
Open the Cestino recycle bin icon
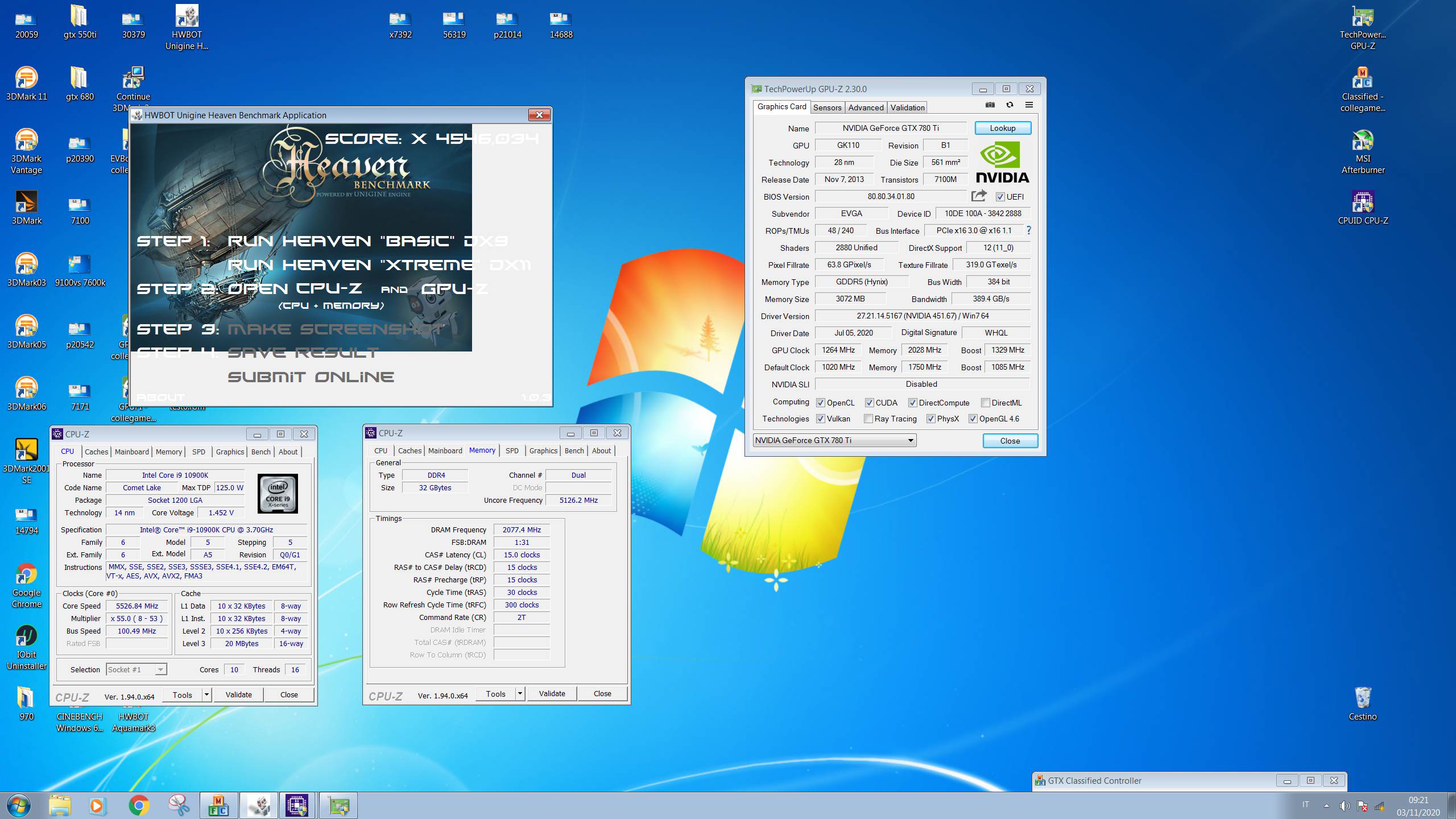tap(1363, 704)
